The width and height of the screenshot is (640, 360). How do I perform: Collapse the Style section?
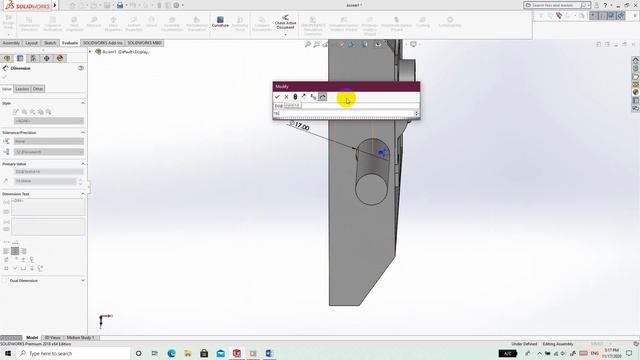pos(83,103)
